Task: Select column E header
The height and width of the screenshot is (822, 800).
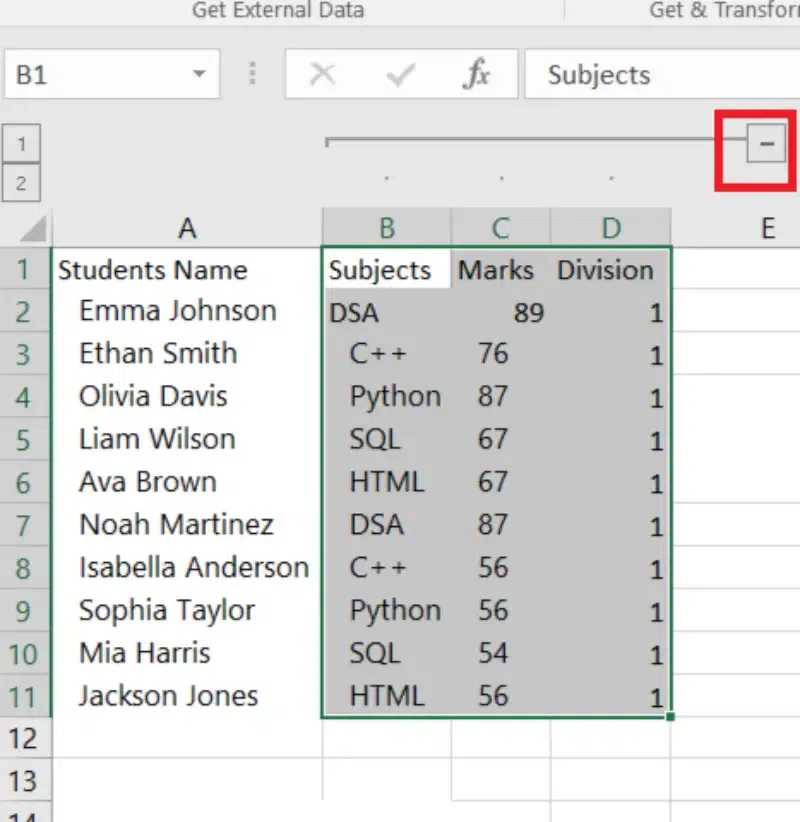Action: click(x=767, y=229)
